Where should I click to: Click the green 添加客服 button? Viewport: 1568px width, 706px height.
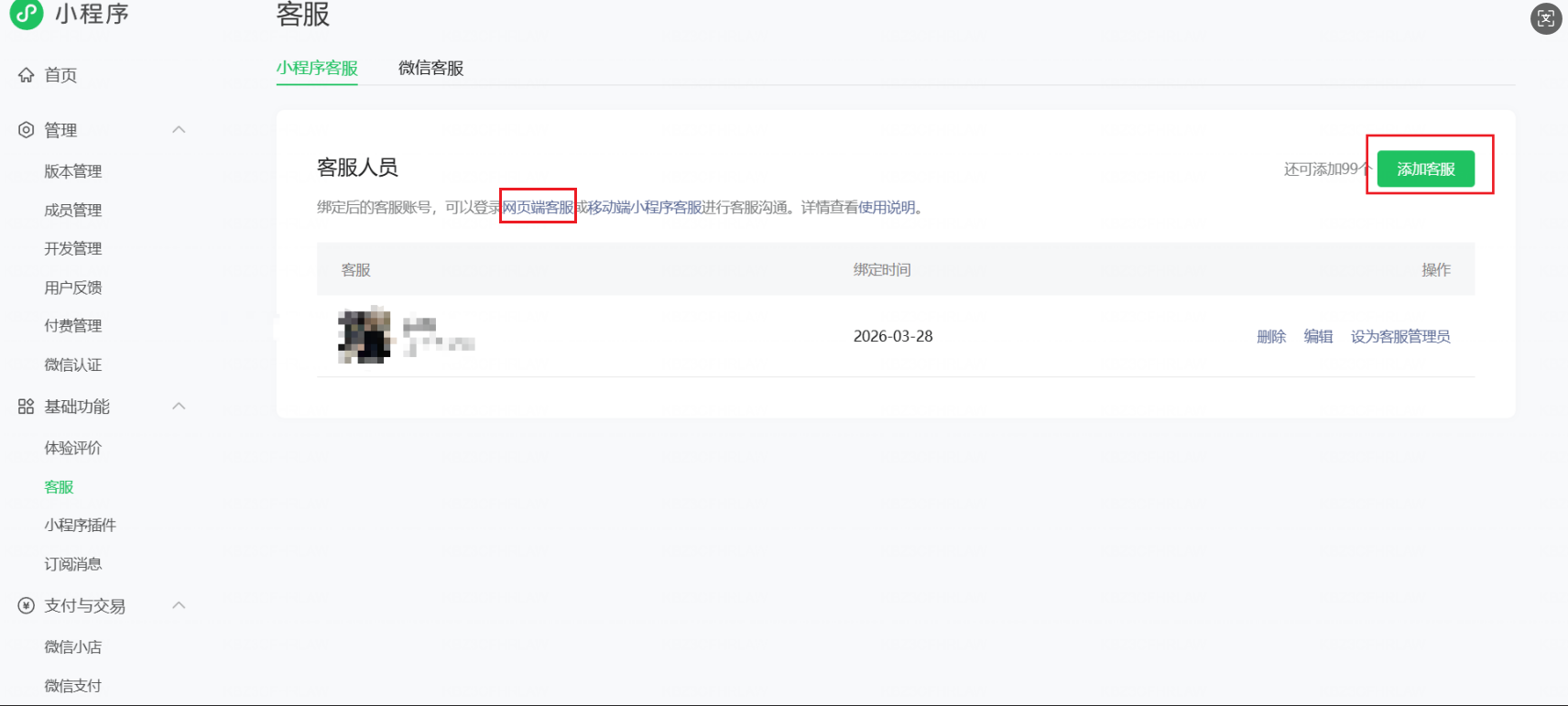coord(1426,169)
